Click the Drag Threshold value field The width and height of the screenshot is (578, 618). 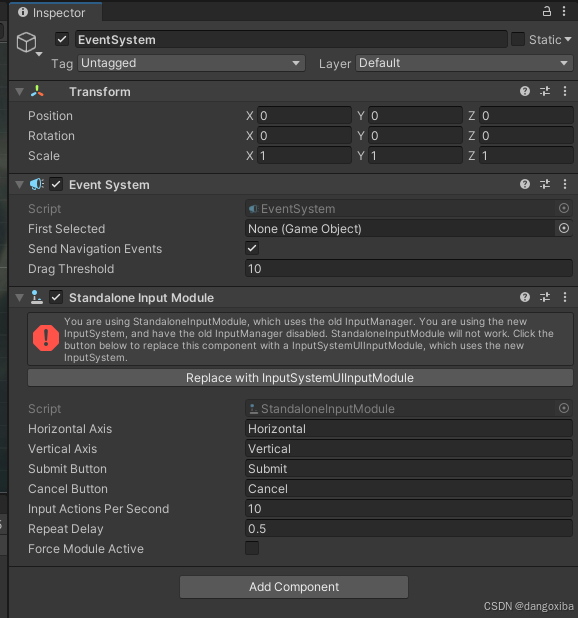tap(409, 268)
